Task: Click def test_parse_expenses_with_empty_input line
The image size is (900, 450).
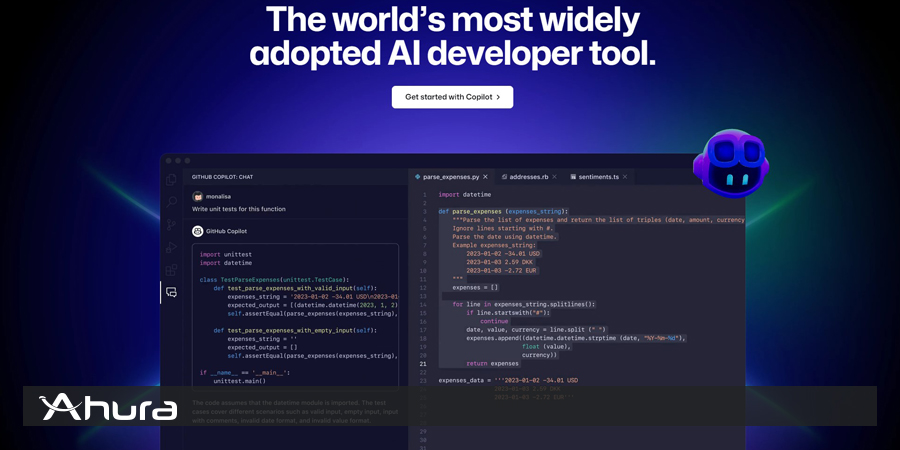Action: (x=295, y=331)
